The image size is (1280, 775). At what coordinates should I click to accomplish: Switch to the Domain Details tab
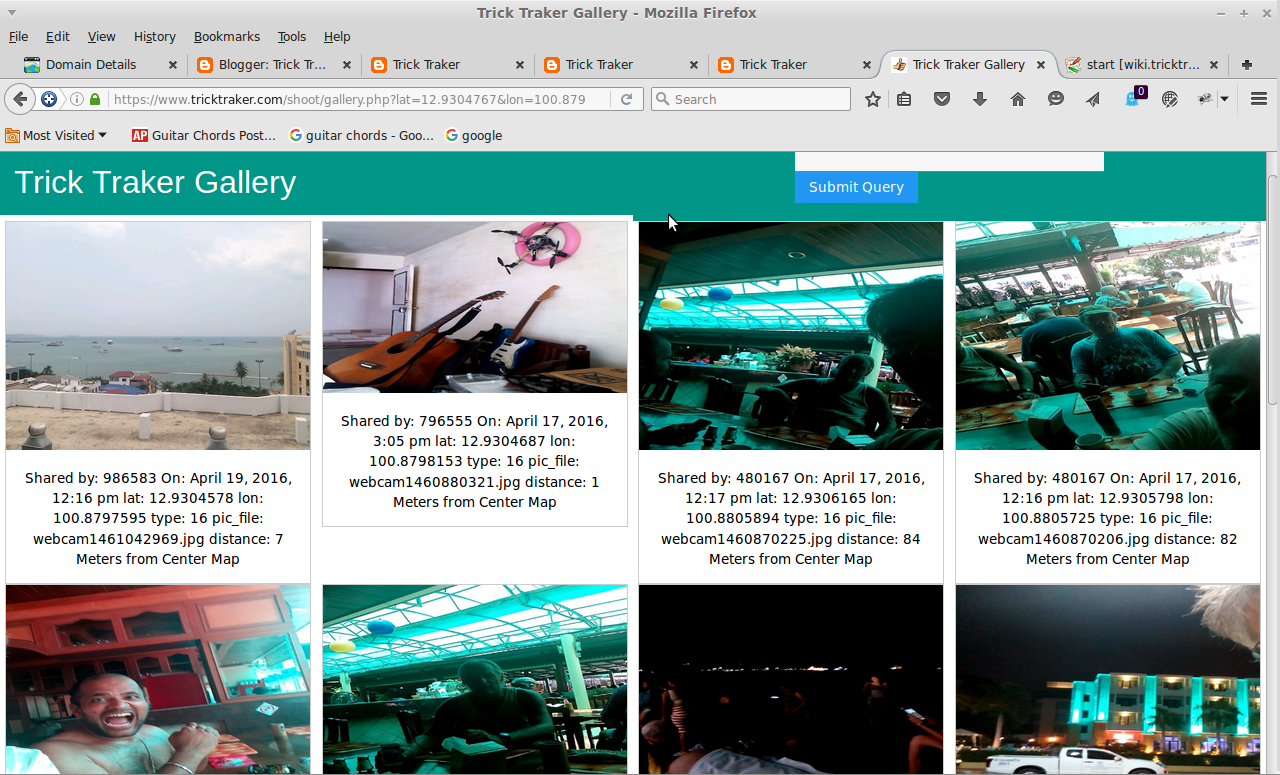tap(90, 64)
